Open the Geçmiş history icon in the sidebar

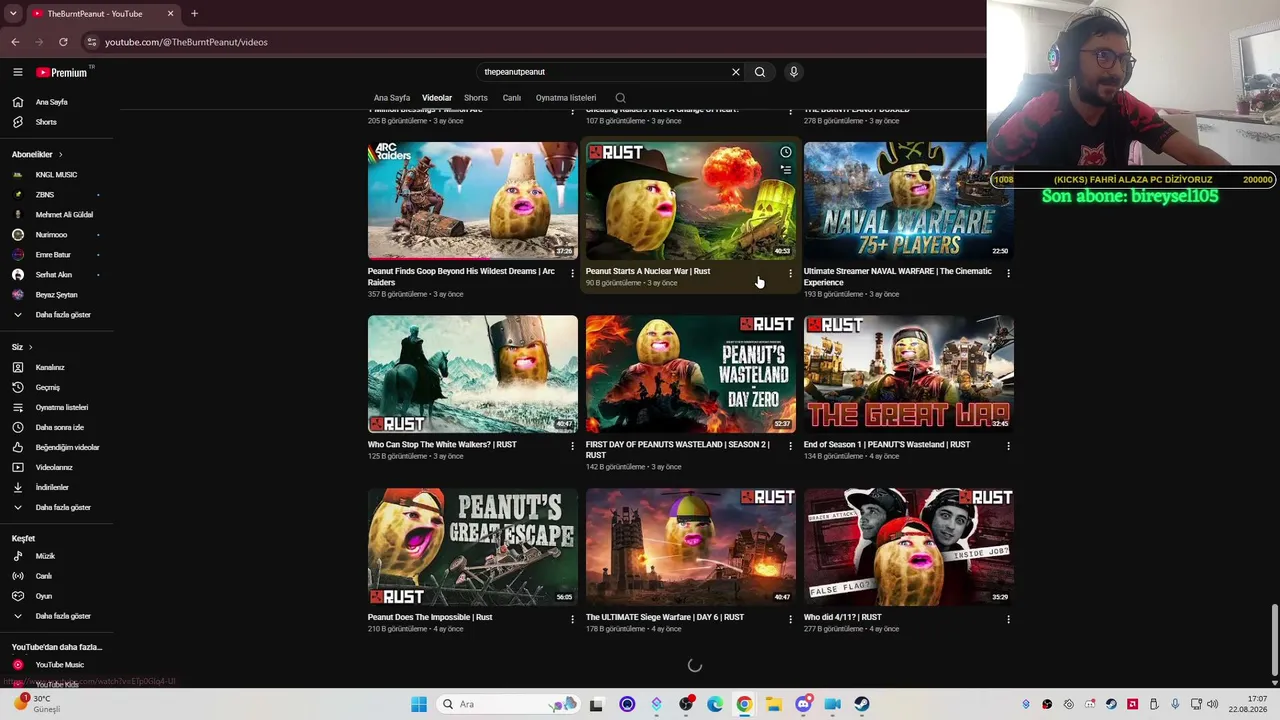point(18,387)
